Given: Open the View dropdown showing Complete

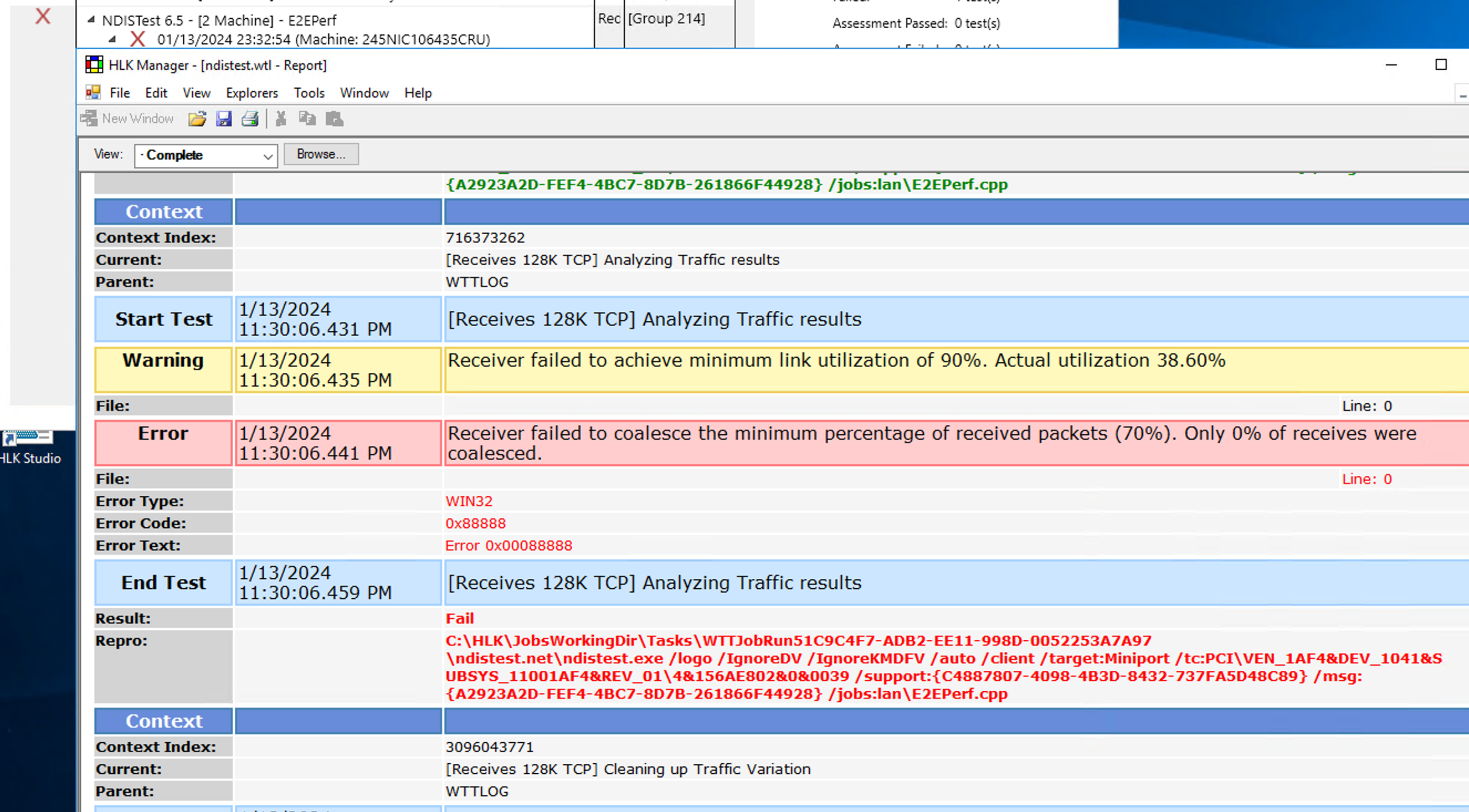Looking at the screenshot, I should point(206,156).
